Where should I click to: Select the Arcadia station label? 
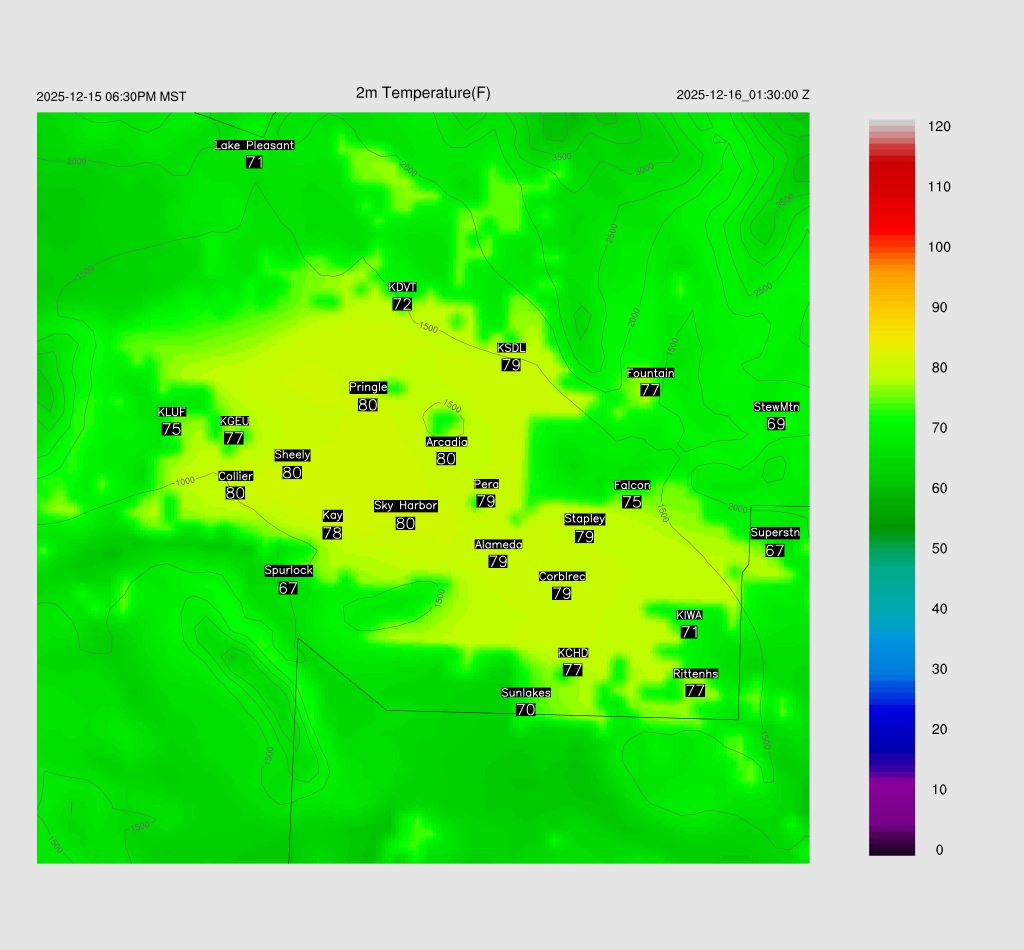click(x=446, y=442)
